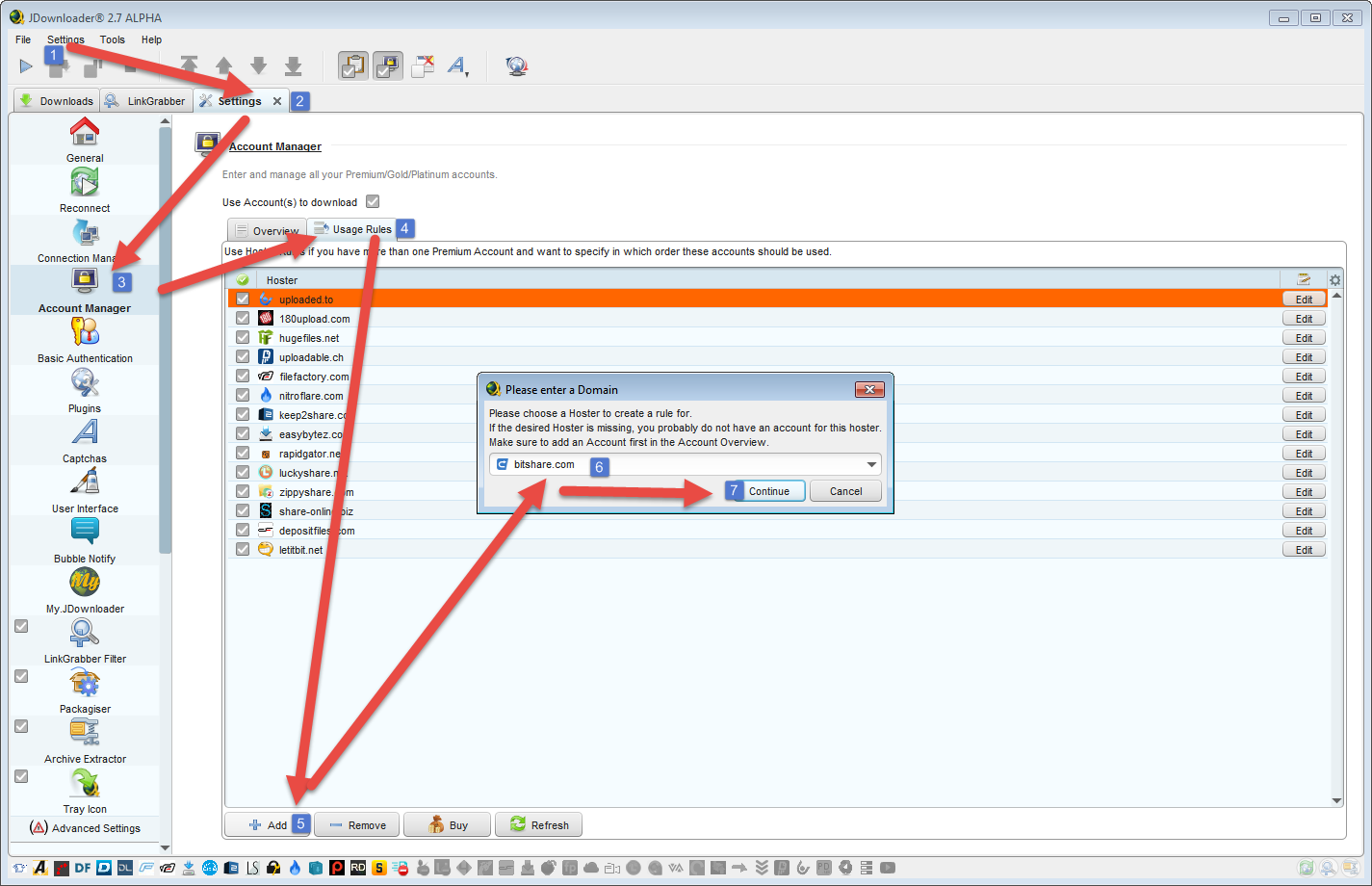Open table column settings gear
The image size is (1372, 886).
point(1335,280)
